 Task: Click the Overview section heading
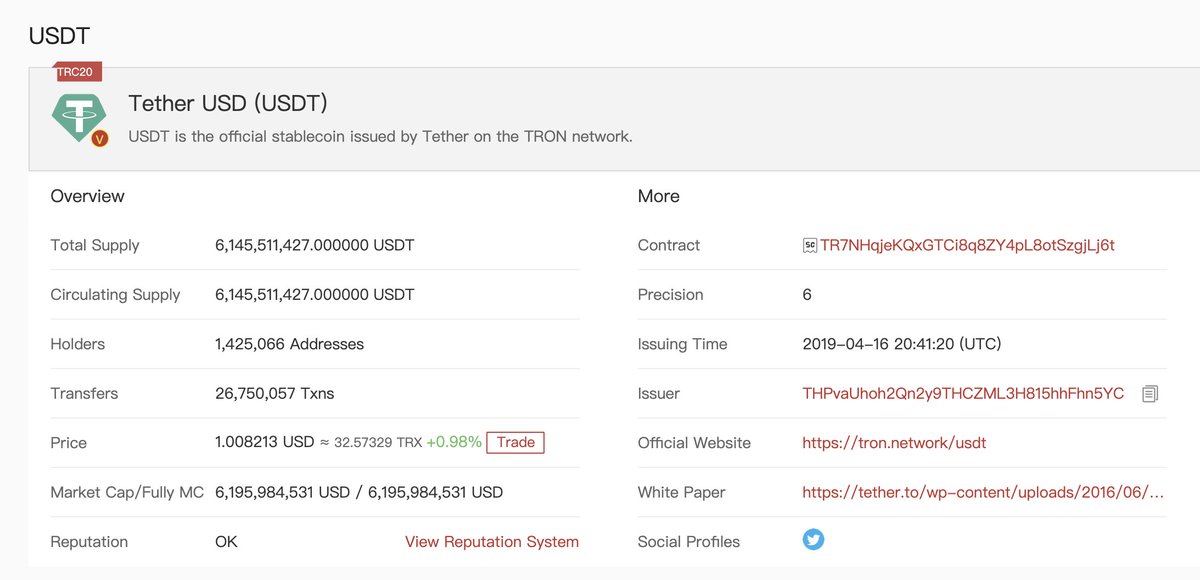[88, 196]
